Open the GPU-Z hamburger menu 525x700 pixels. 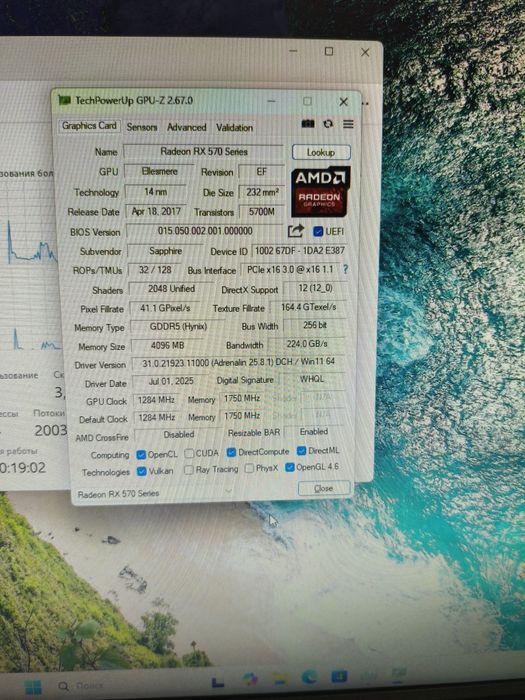click(348, 124)
